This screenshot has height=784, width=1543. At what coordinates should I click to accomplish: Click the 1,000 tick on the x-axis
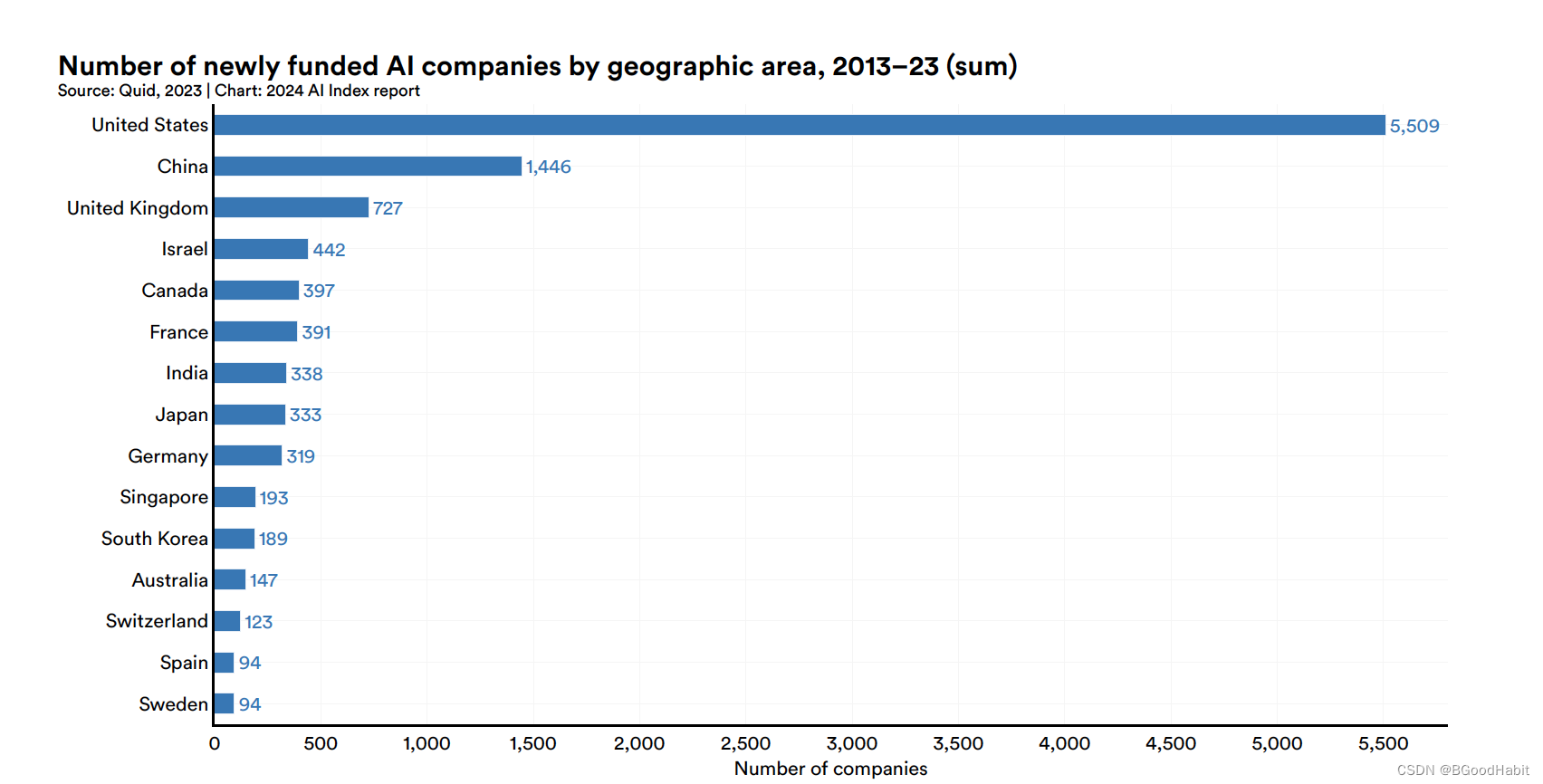[426, 743]
